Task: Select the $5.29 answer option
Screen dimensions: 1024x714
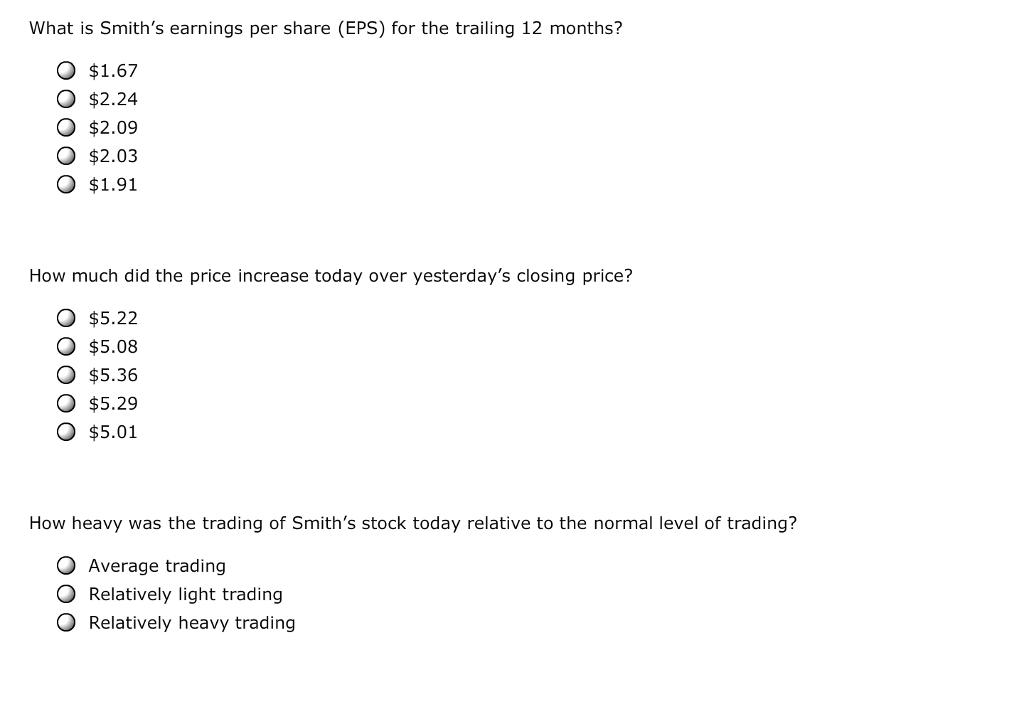Action: pyautogui.click(x=66, y=404)
